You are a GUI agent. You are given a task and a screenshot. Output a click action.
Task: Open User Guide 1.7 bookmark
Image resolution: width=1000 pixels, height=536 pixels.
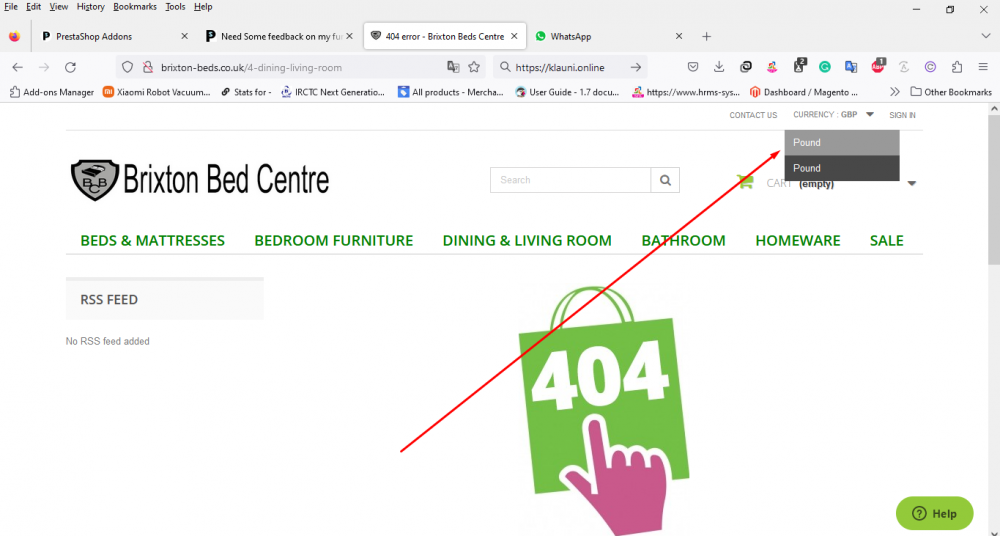click(x=567, y=92)
